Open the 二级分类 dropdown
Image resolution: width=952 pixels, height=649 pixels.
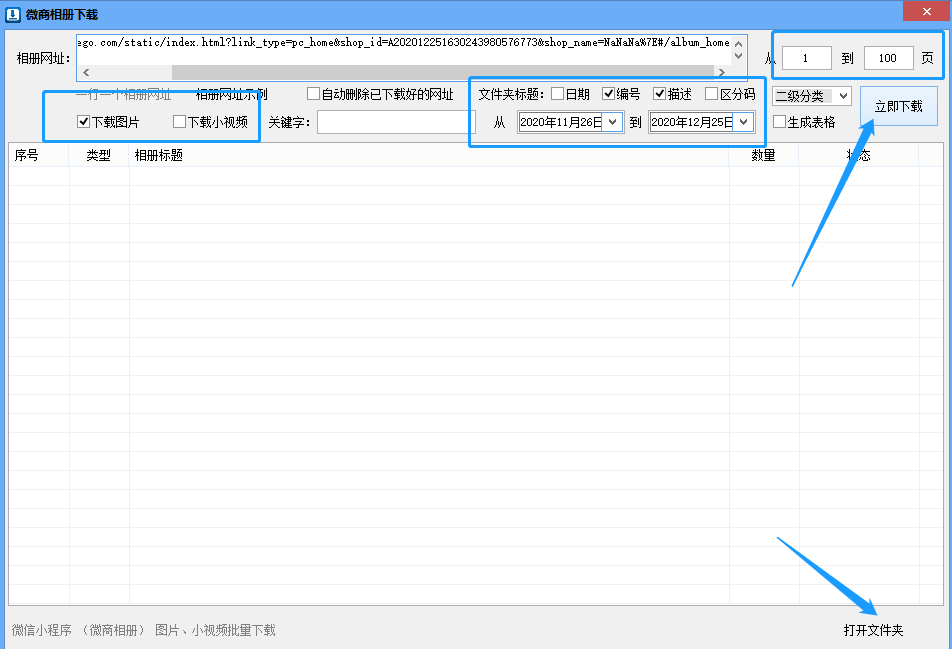pos(842,96)
